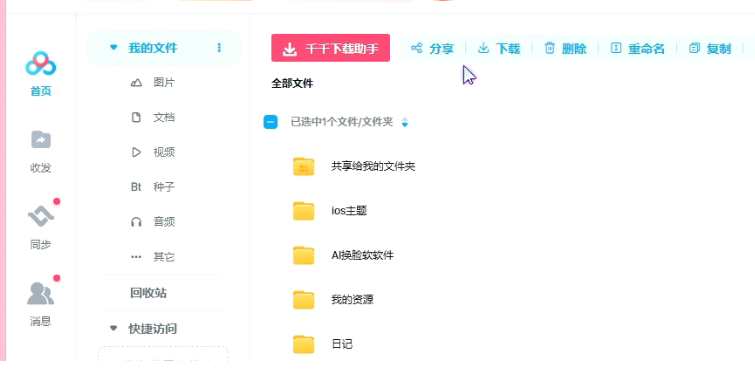Open the 回收站 recycle bin
Screen dimensions: 755x384
[148, 292]
